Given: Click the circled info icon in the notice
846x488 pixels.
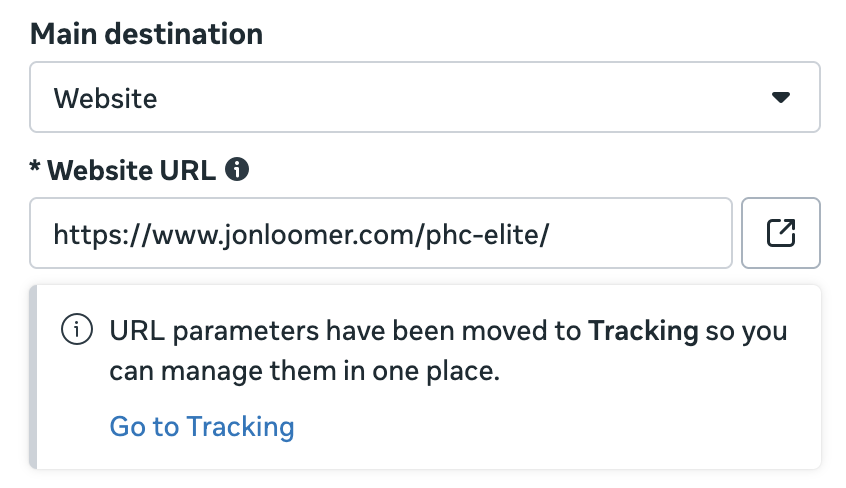Looking at the screenshot, I should tap(77, 331).
